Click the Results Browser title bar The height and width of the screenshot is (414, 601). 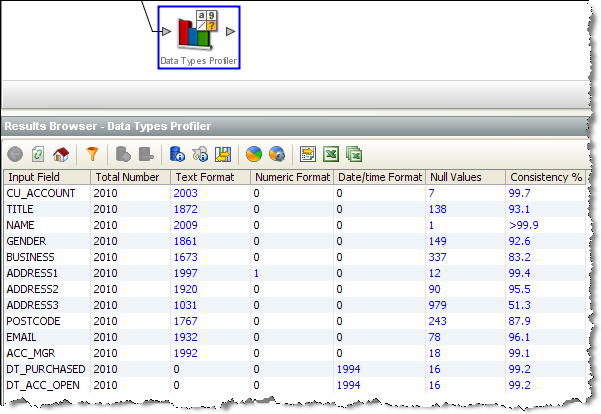[294, 126]
